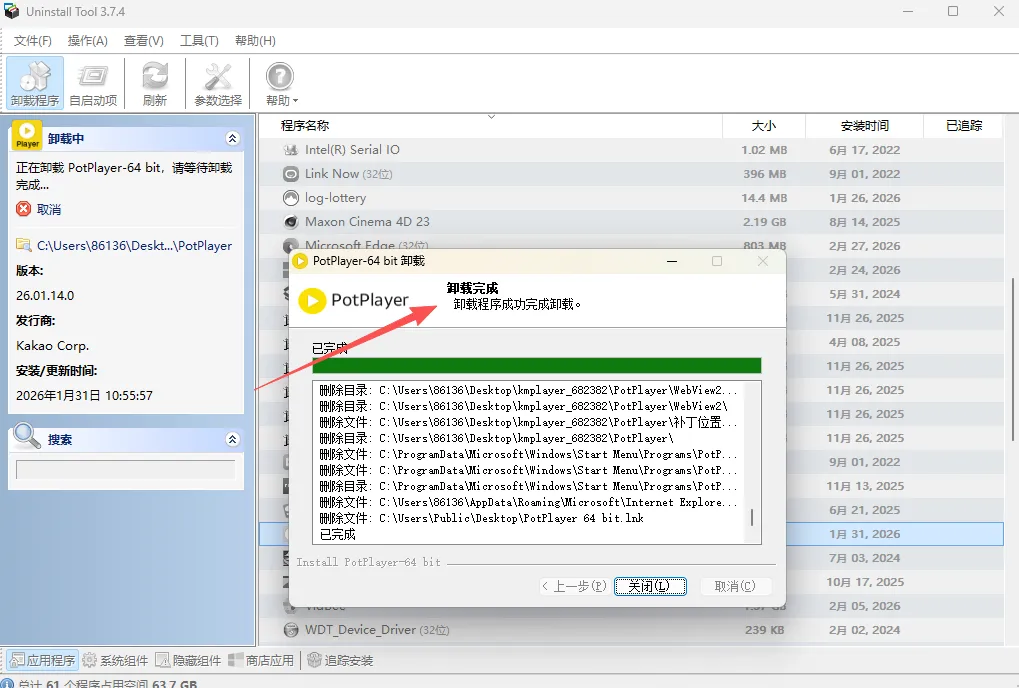Switch to the 应用程序 tab
Image resolution: width=1019 pixels, height=688 pixels.
pos(43,661)
